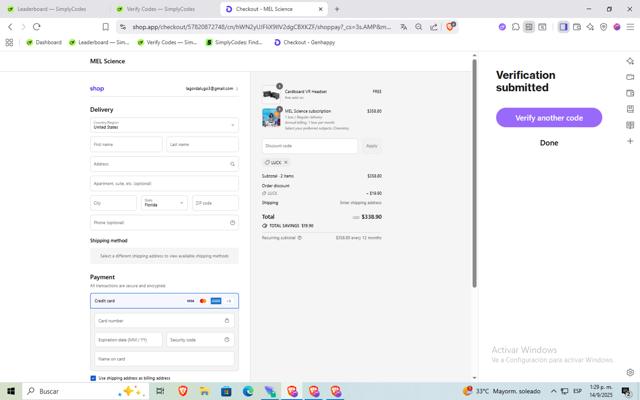Click the shop logo link

click(97, 89)
